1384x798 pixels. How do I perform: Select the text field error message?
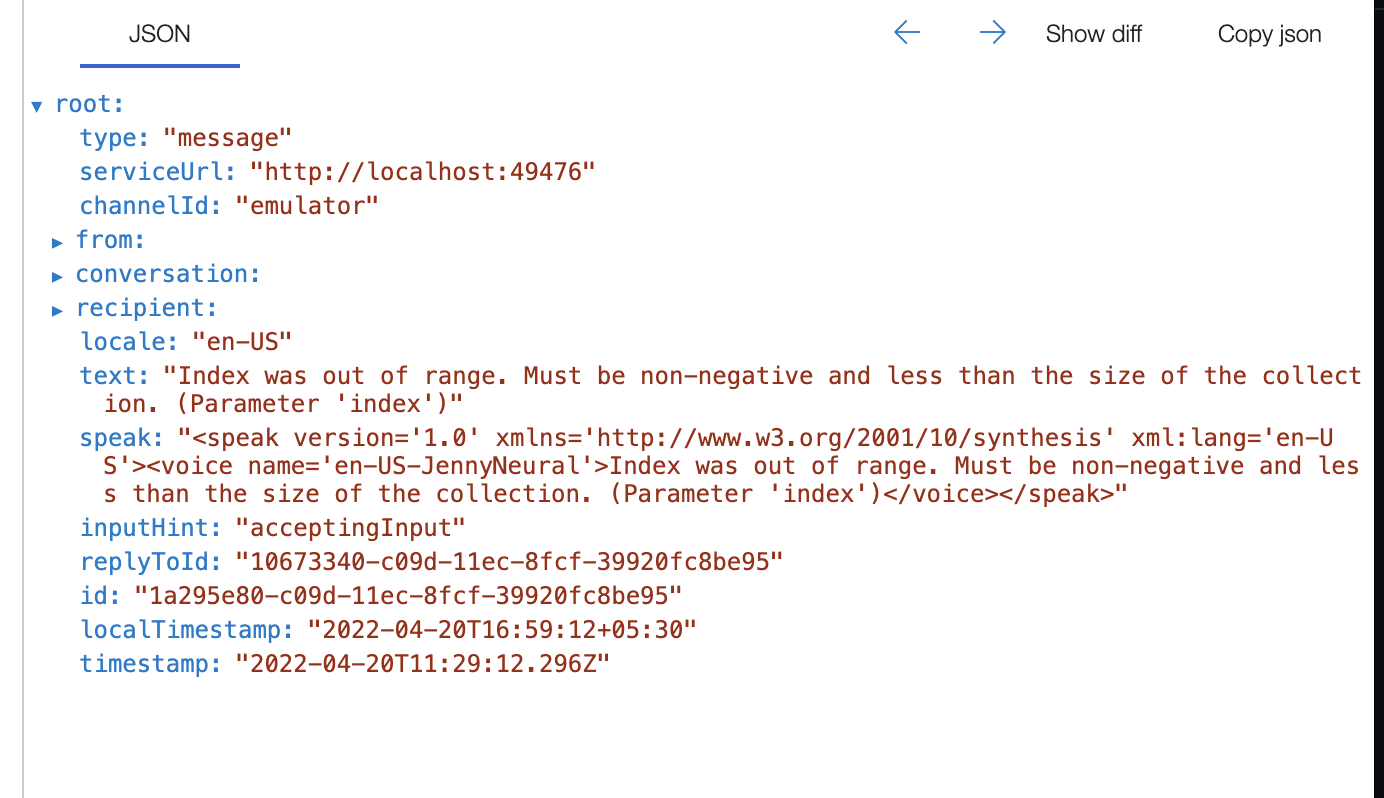tap(700, 375)
